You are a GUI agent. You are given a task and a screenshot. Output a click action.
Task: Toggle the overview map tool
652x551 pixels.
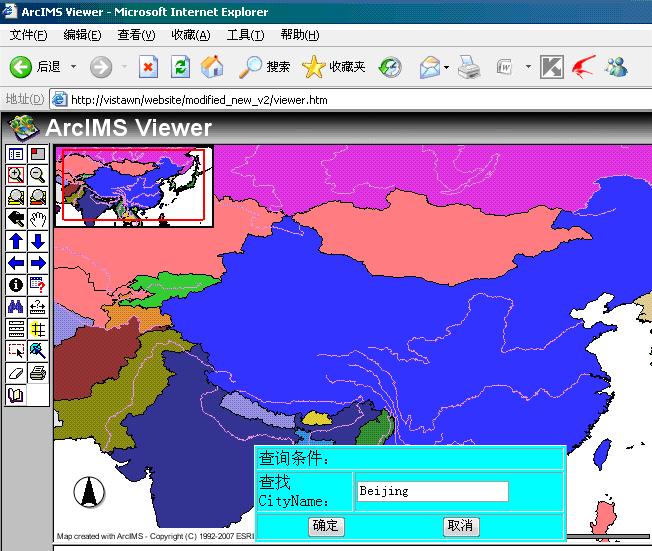pos(38,154)
